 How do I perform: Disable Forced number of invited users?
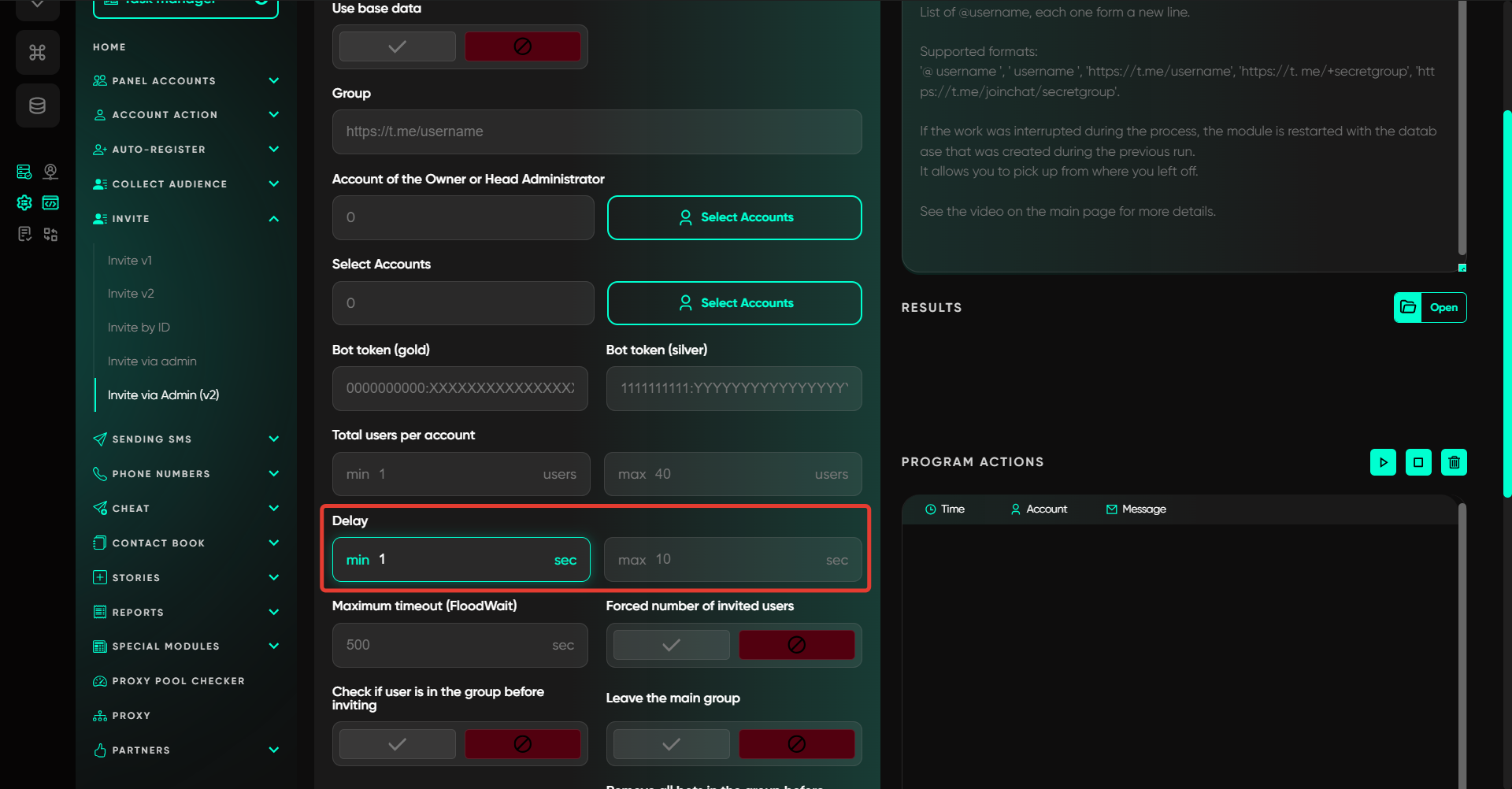tap(796, 645)
